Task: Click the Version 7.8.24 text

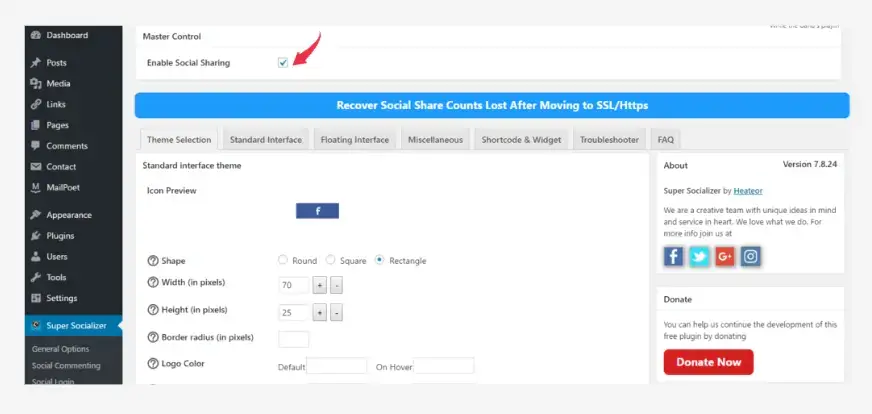Action: (810, 164)
